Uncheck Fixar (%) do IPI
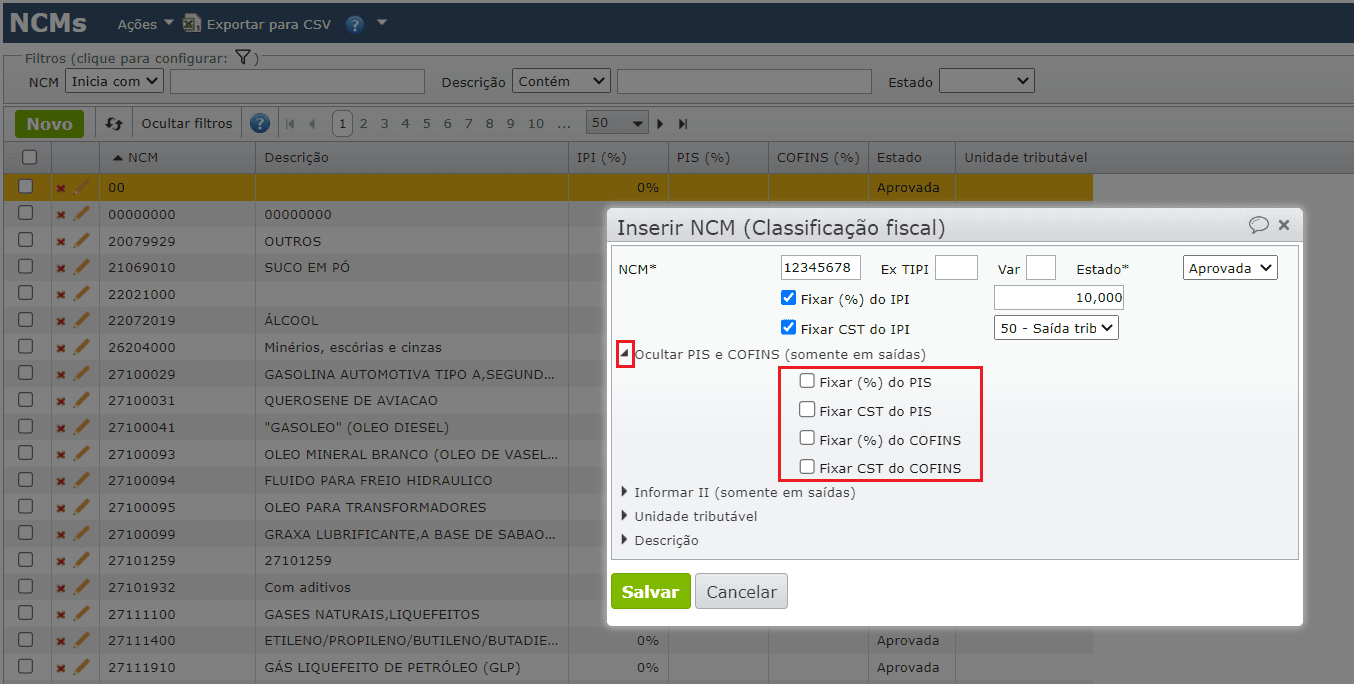This screenshot has height=684, width=1354. [788, 298]
